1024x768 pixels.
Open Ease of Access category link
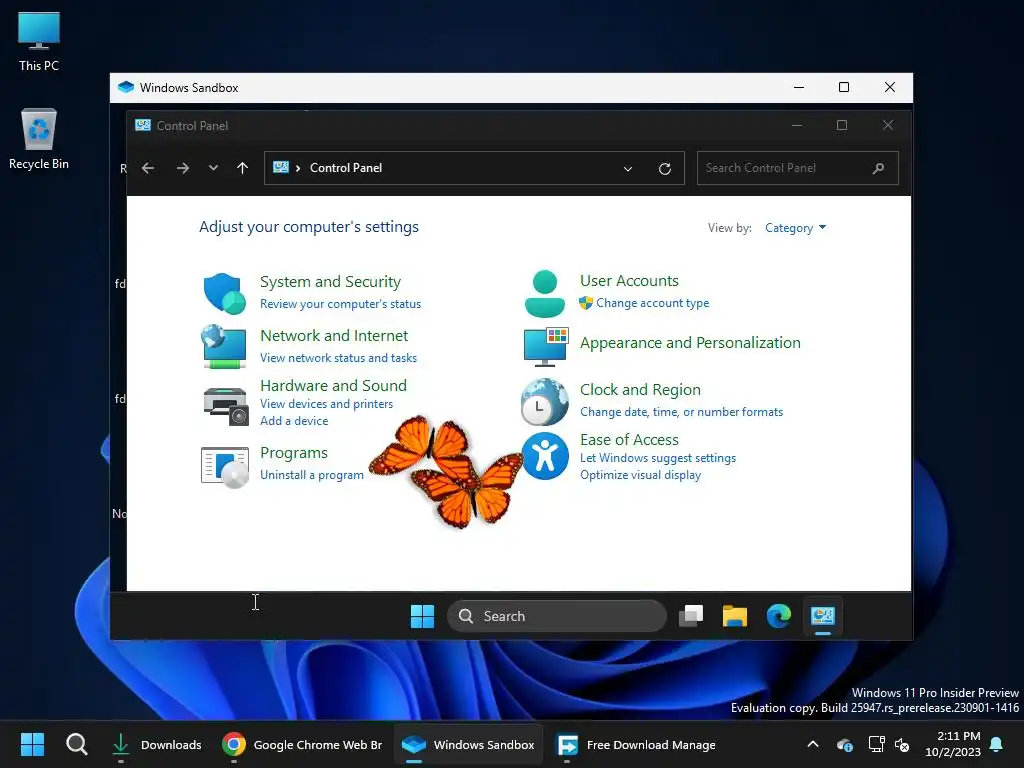coord(629,440)
